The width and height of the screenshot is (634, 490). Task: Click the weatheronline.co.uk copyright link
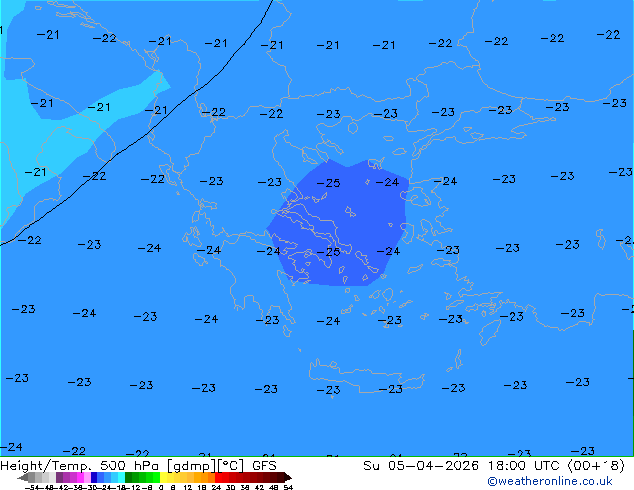550,481
